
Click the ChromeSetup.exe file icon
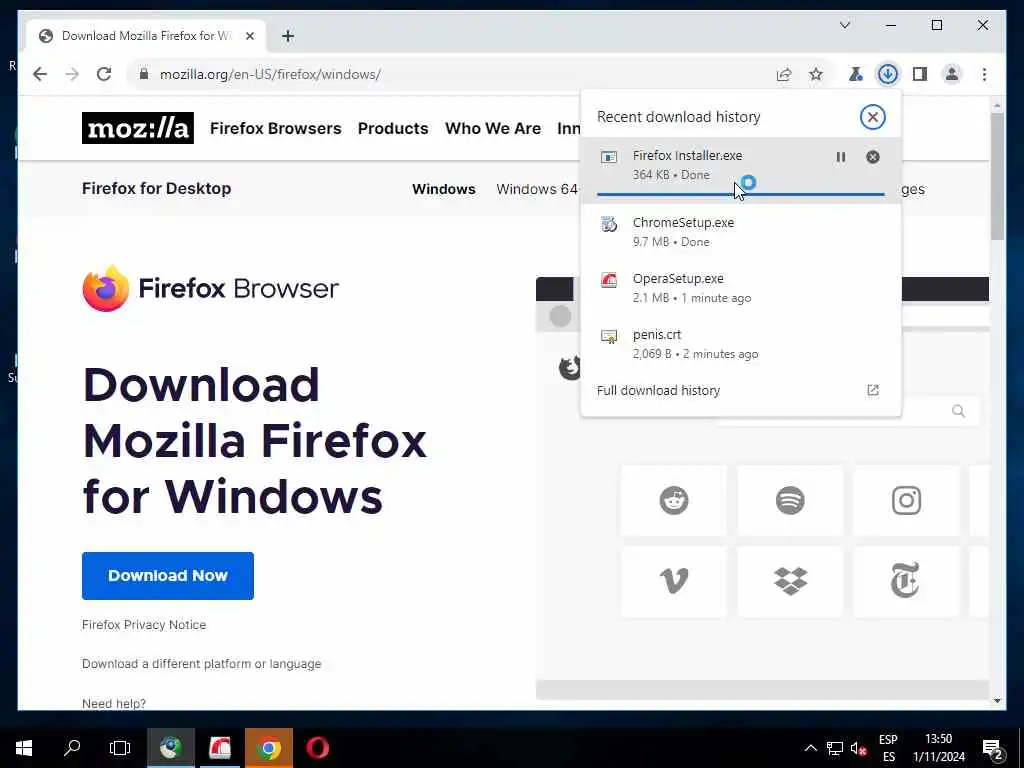[609, 225]
